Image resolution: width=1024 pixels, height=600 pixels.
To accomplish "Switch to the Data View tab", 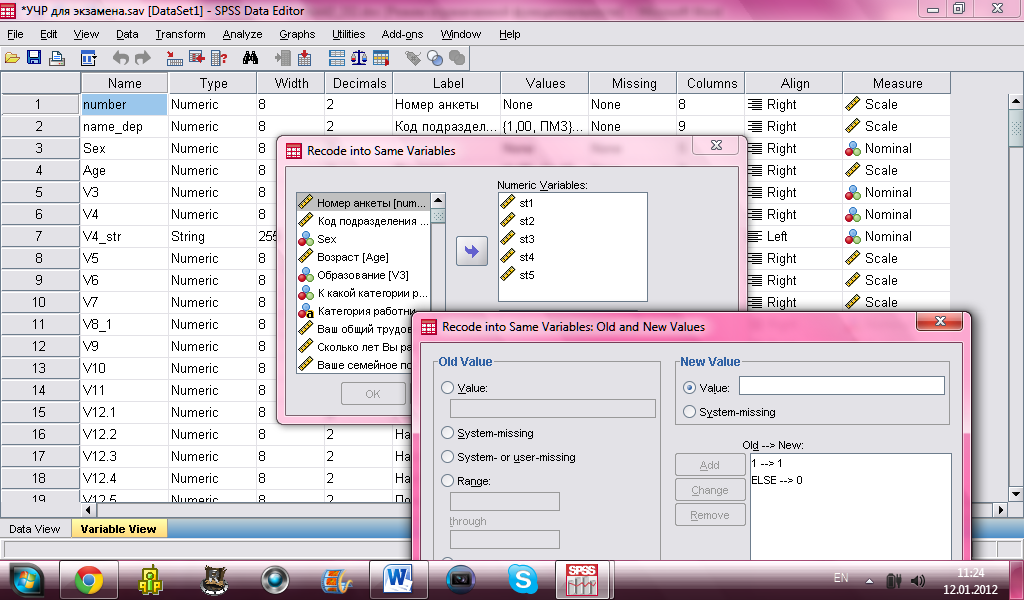I will tap(35, 529).
